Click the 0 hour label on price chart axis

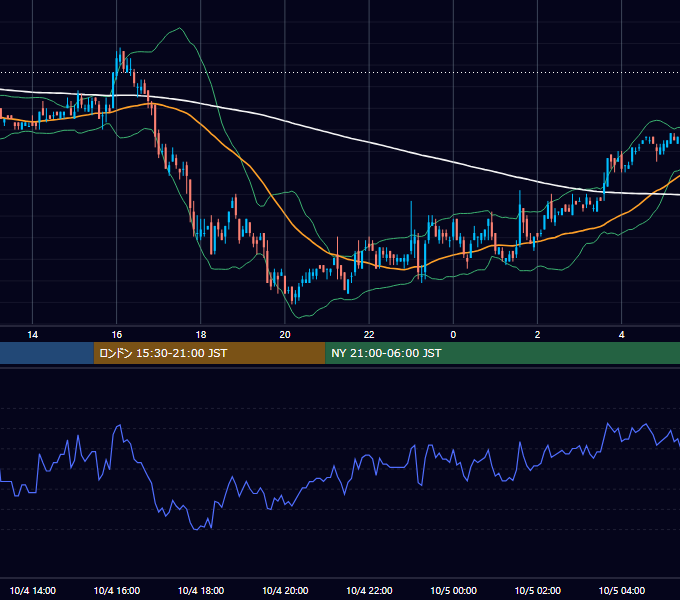453,335
